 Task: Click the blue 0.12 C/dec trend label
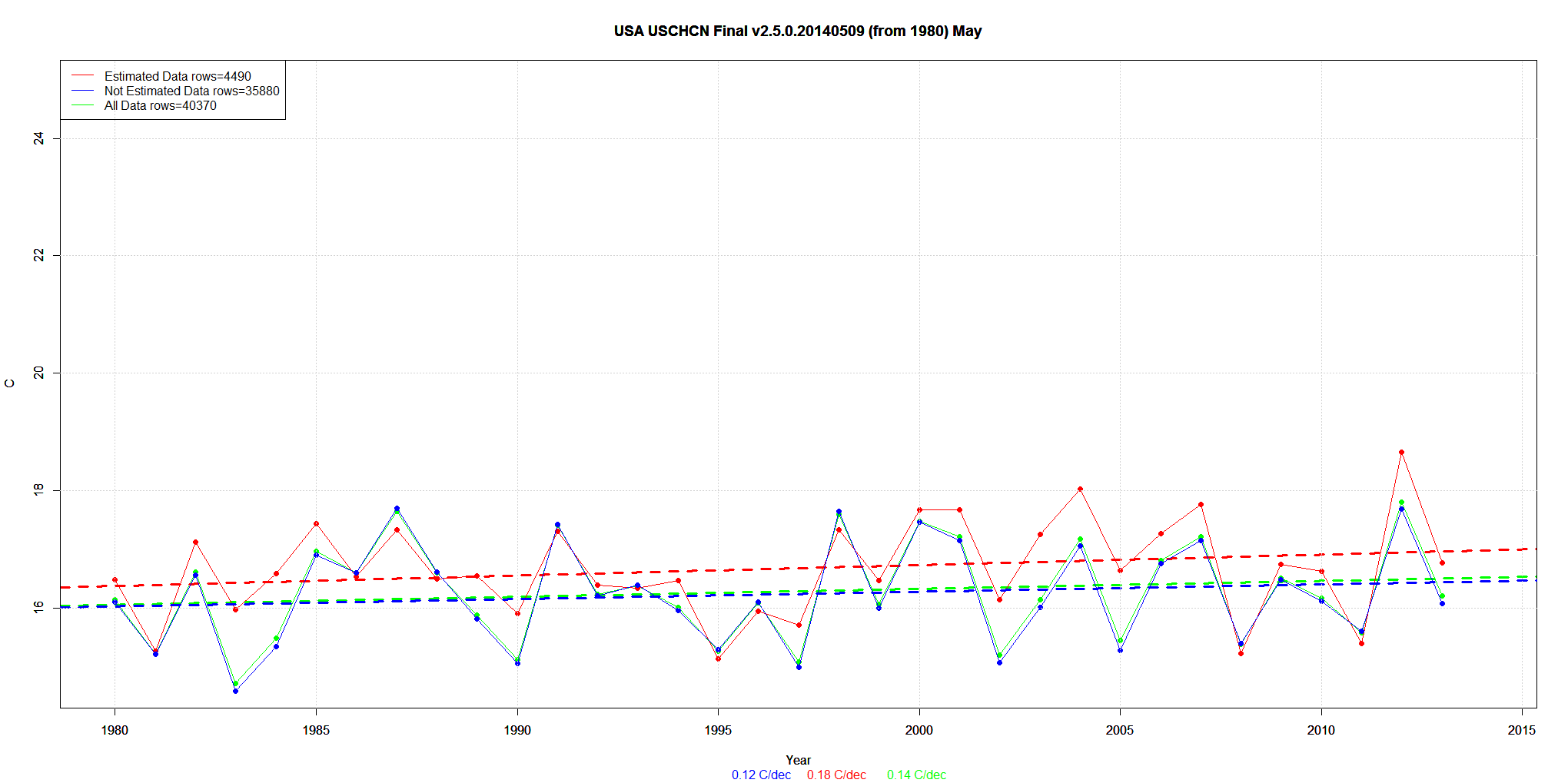(x=761, y=775)
